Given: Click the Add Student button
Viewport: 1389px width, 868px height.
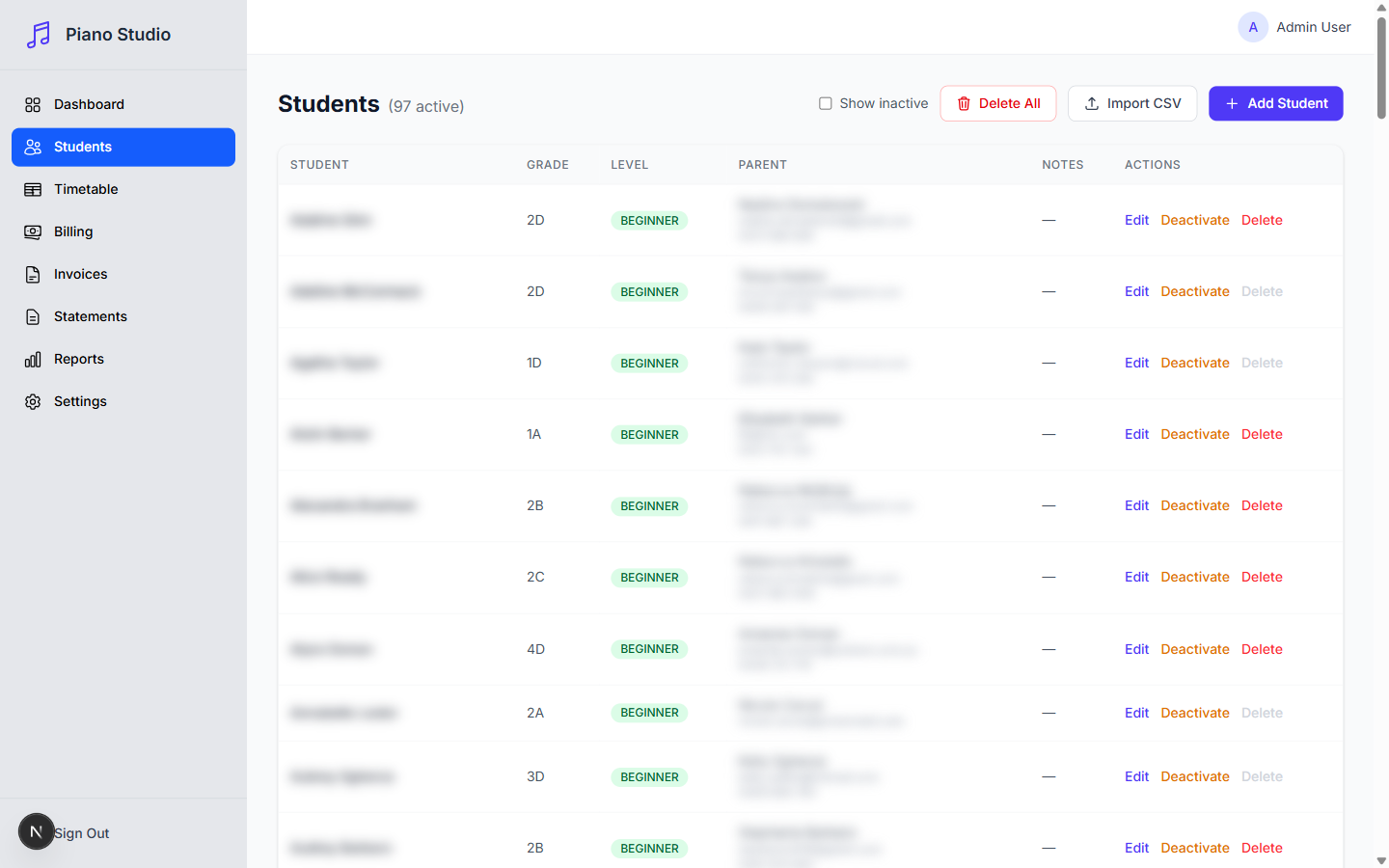Looking at the screenshot, I should coord(1275,103).
